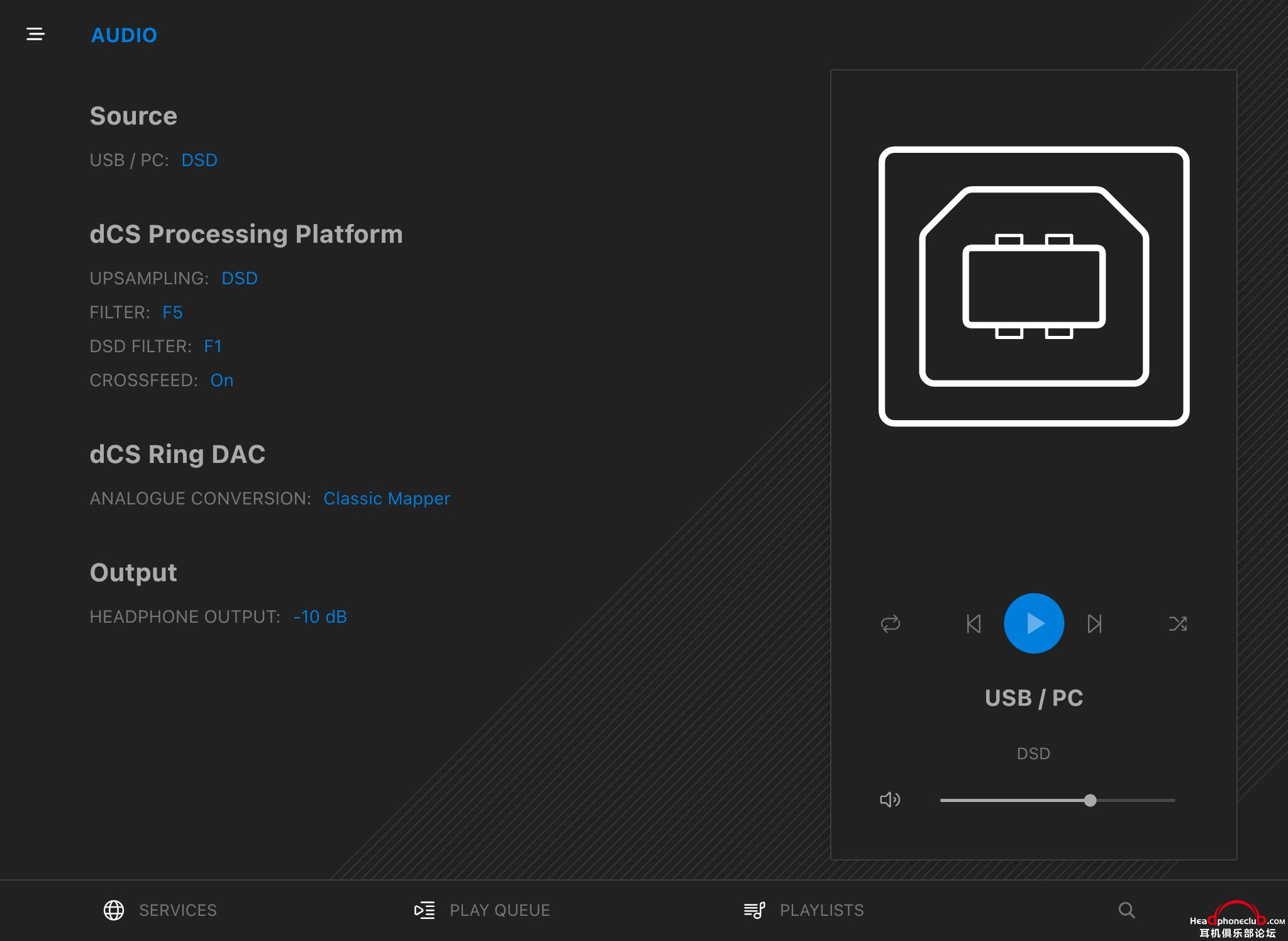Click the playlists music note icon
Screen dimensions: 1288x941
[x=755, y=910]
